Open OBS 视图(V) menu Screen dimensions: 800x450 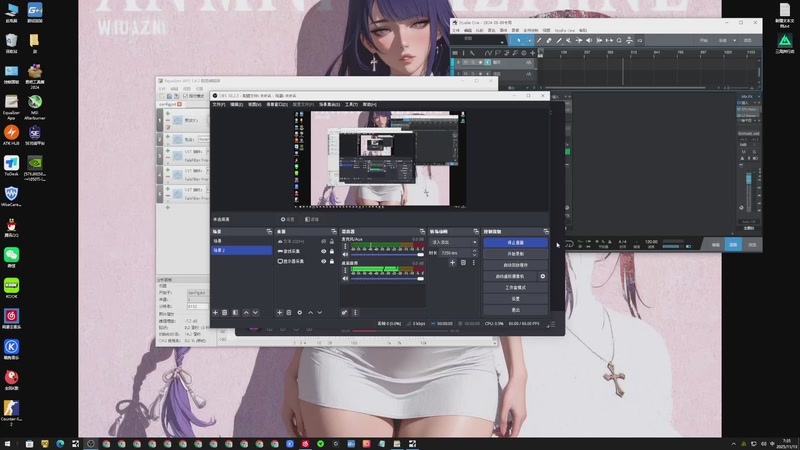tap(254, 105)
